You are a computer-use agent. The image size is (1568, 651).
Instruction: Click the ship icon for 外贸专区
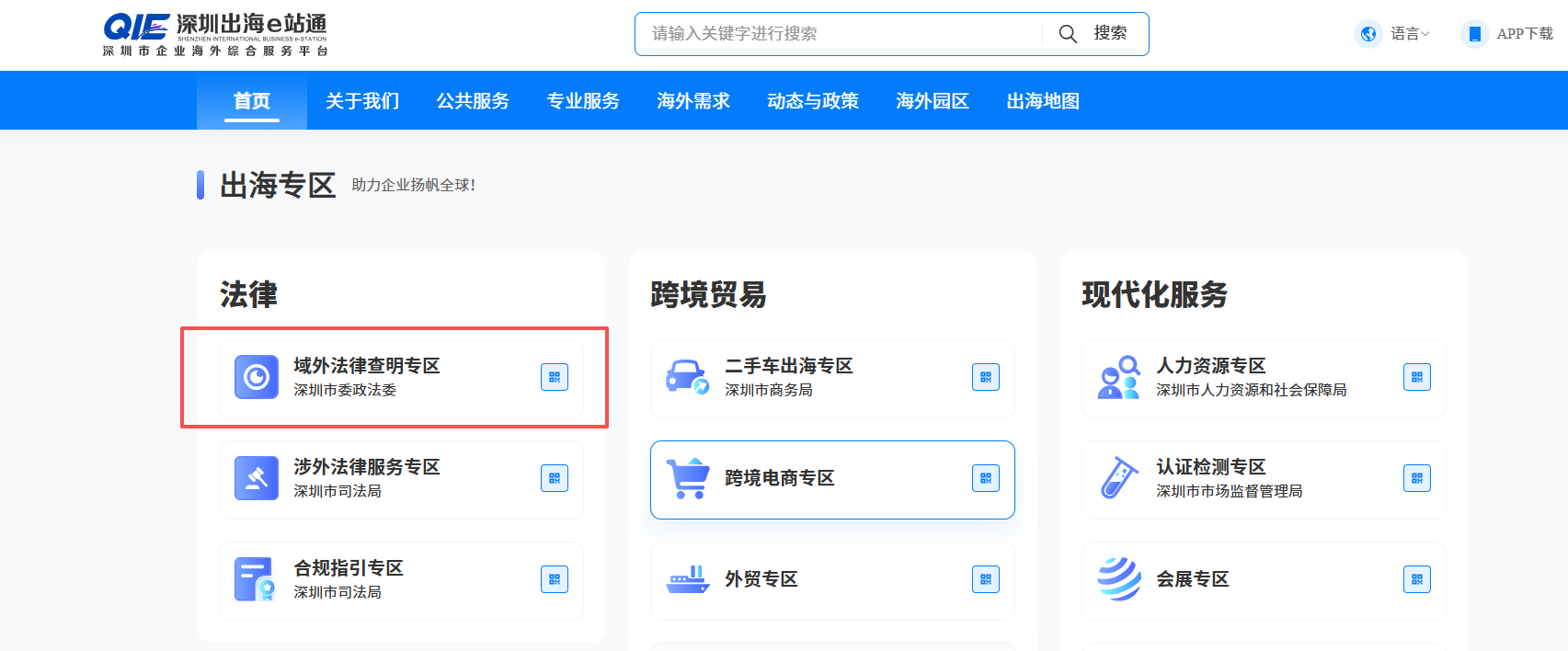pos(687,579)
